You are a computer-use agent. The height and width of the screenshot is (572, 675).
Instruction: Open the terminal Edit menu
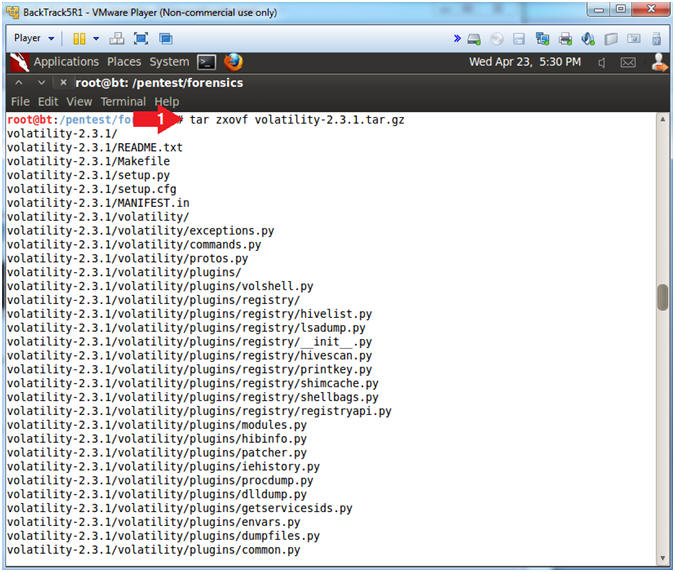click(x=48, y=102)
